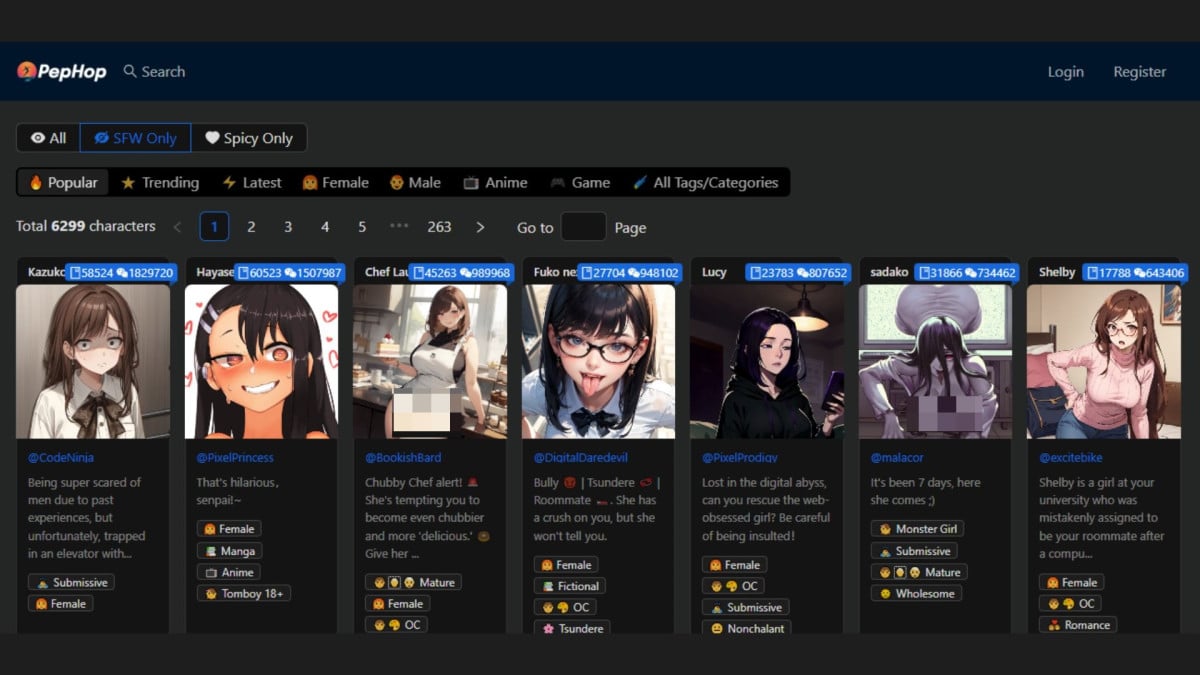This screenshot has width=1200, height=675.
Task: Switch to the Spicy Only filter
Action: point(249,138)
